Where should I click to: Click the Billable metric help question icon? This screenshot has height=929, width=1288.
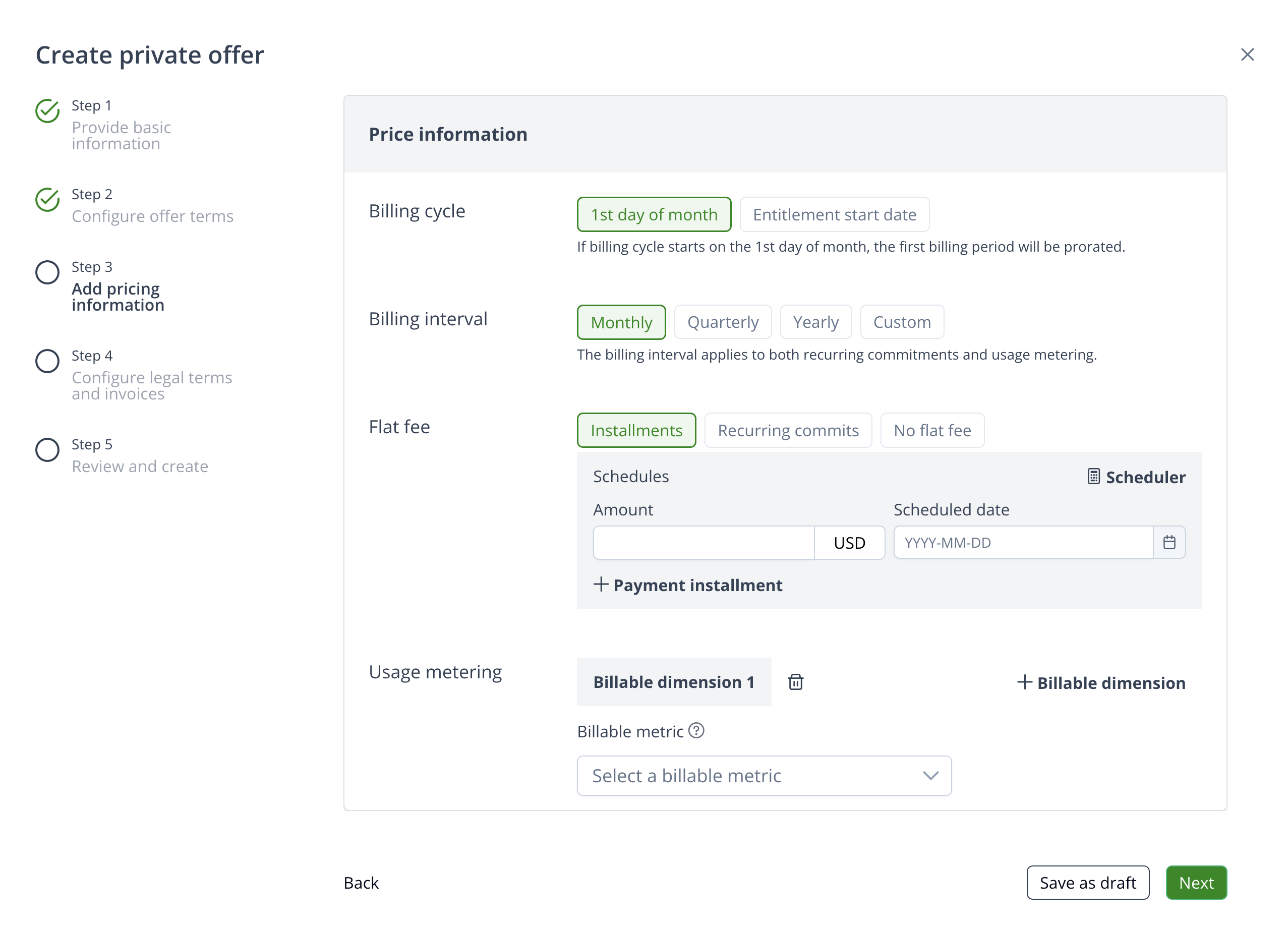click(x=696, y=730)
